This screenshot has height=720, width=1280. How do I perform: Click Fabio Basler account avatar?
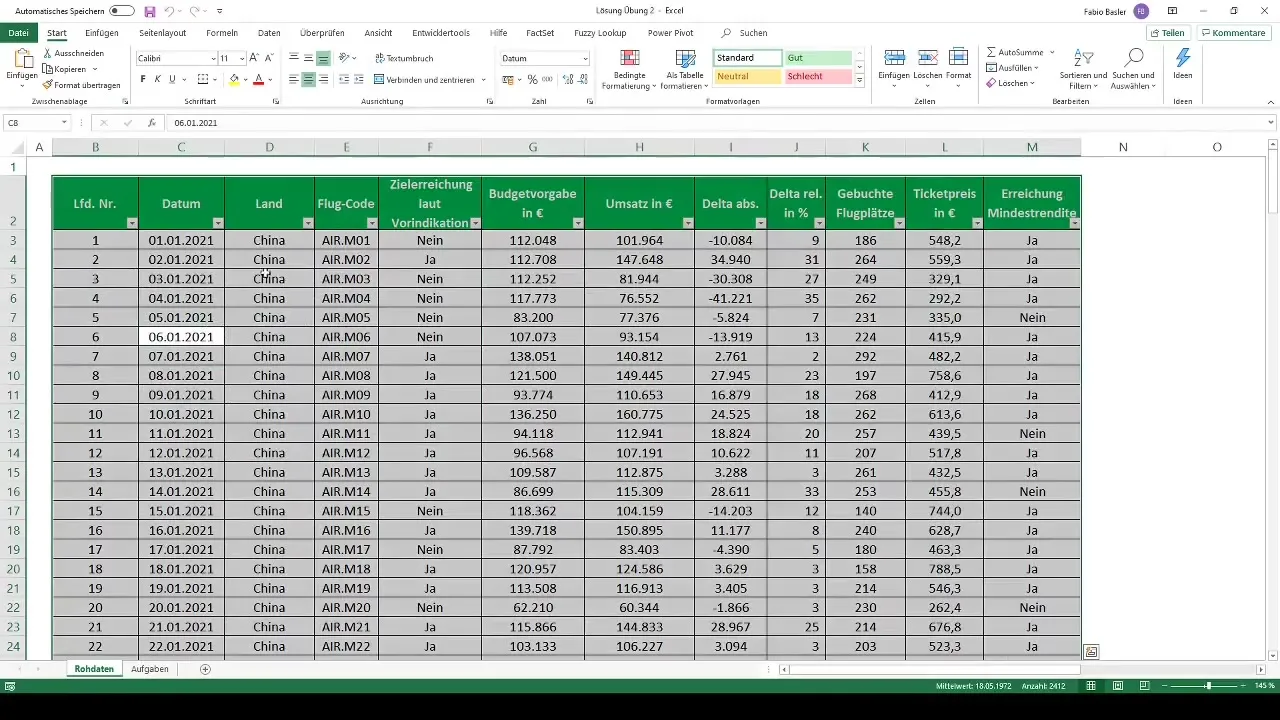coord(1141,11)
